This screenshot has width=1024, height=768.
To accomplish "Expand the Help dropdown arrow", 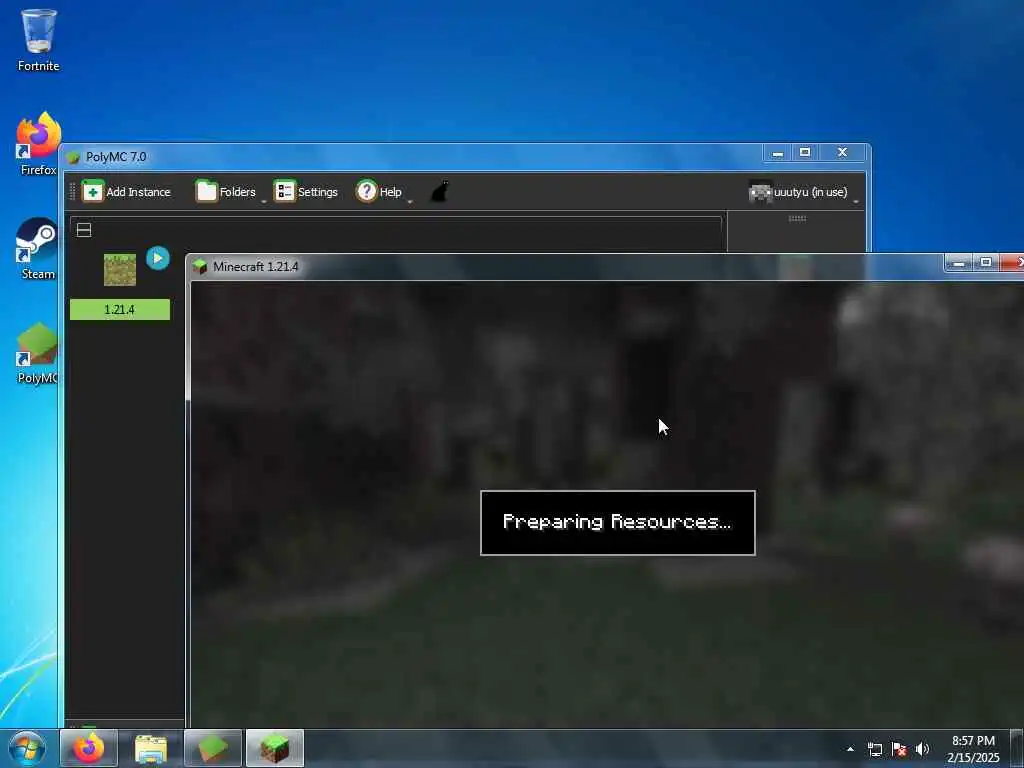I will 409,201.
